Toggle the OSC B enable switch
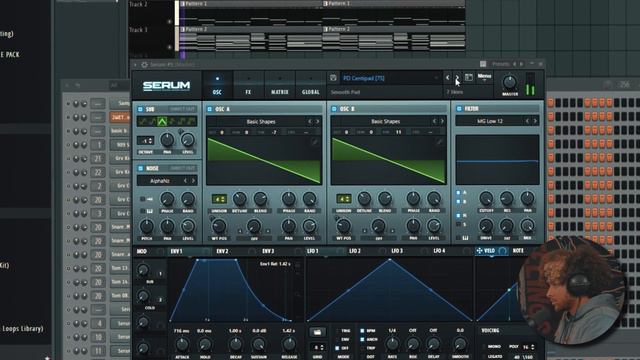 pos(334,109)
